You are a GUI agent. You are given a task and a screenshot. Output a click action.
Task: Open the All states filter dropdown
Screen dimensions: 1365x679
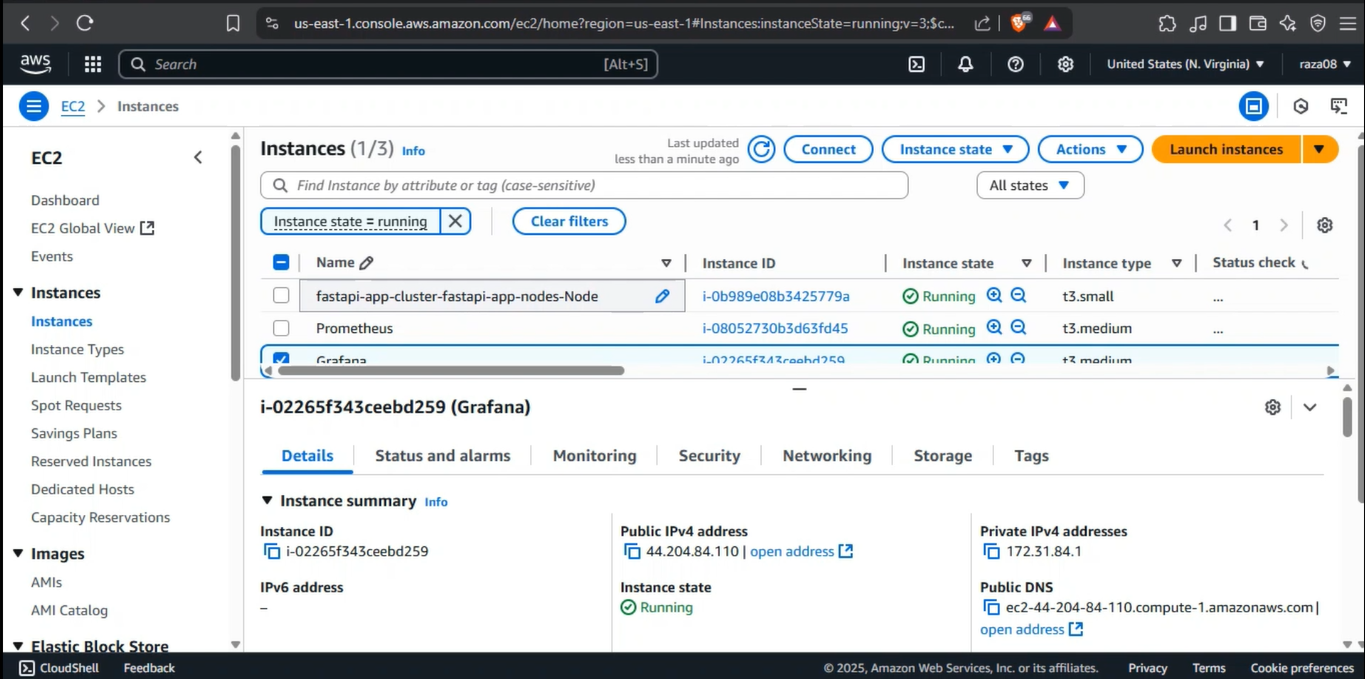coord(1029,185)
